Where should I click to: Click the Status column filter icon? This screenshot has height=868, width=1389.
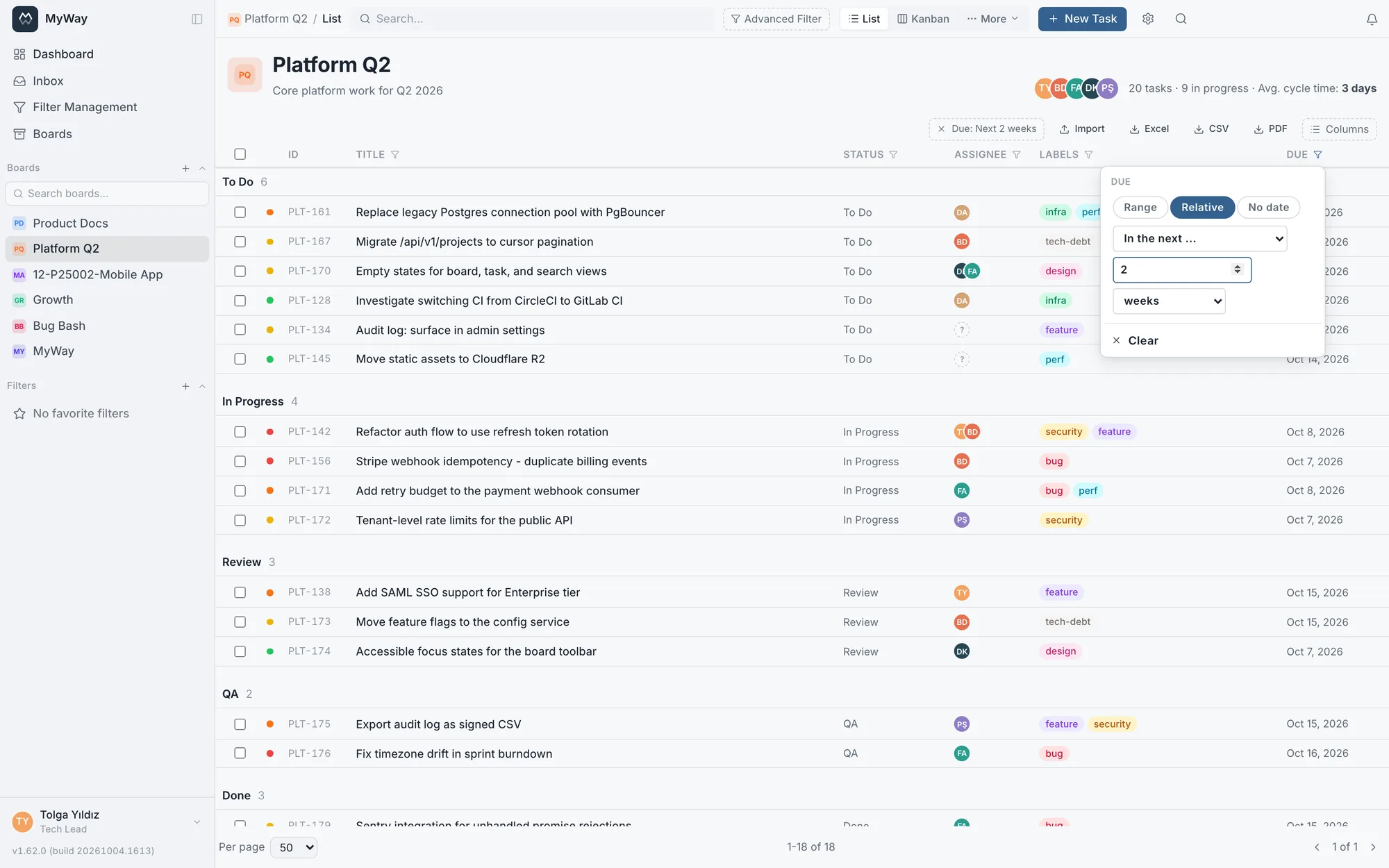click(894, 155)
